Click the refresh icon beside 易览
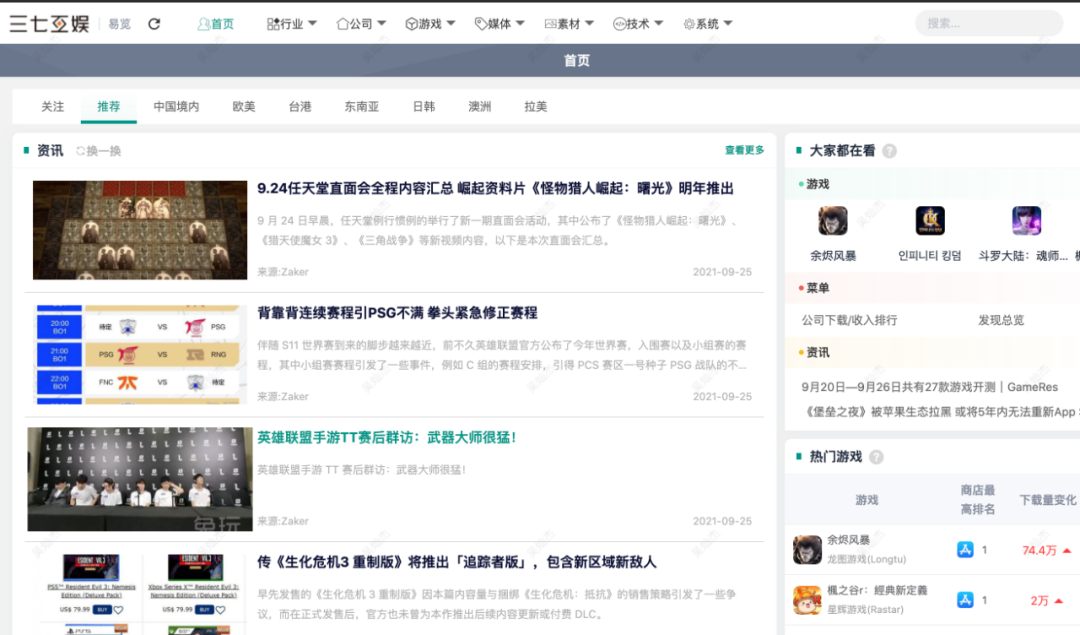Image resolution: width=1080 pixels, height=635 pixels. coord(154,23)
